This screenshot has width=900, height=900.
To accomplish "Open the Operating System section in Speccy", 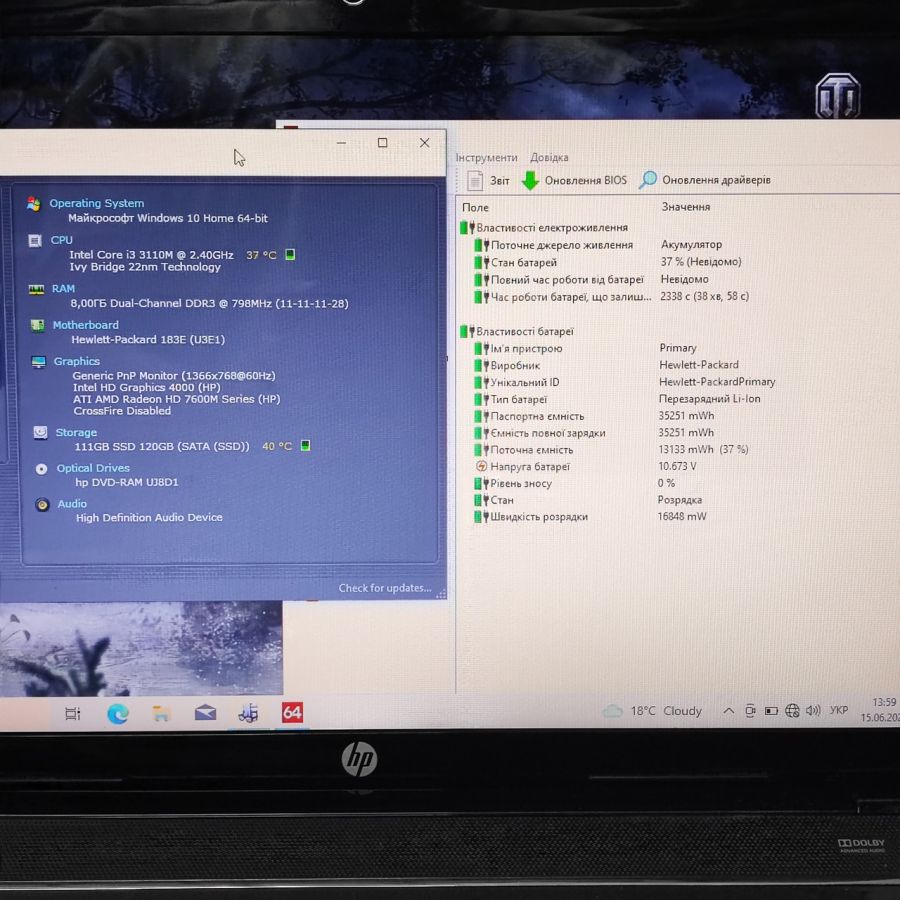I will [x=96, y=203].
